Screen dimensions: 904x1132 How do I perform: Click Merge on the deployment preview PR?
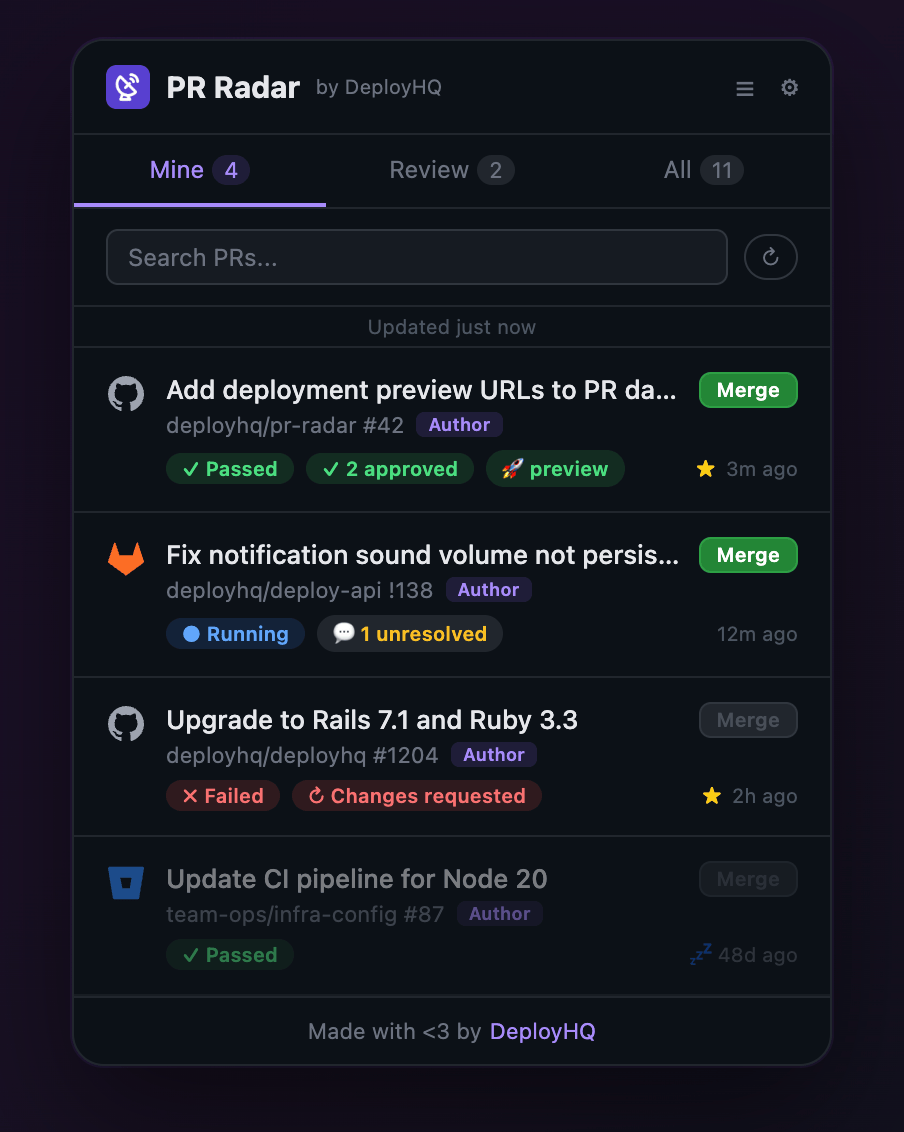point(748,390)
